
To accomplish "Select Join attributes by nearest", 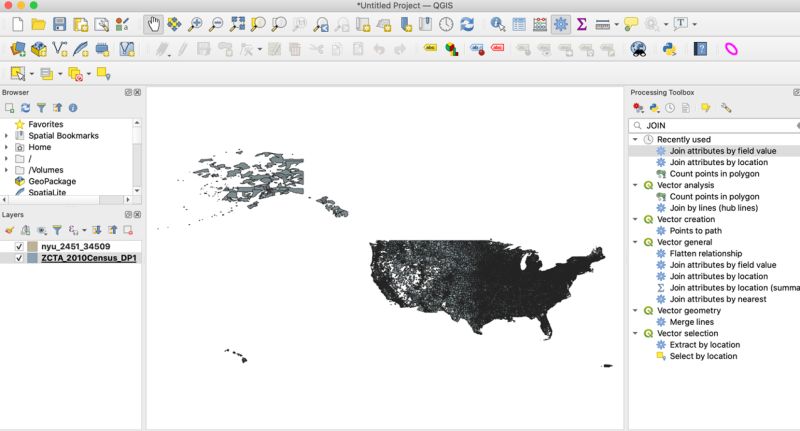I will tap(718, 299).
